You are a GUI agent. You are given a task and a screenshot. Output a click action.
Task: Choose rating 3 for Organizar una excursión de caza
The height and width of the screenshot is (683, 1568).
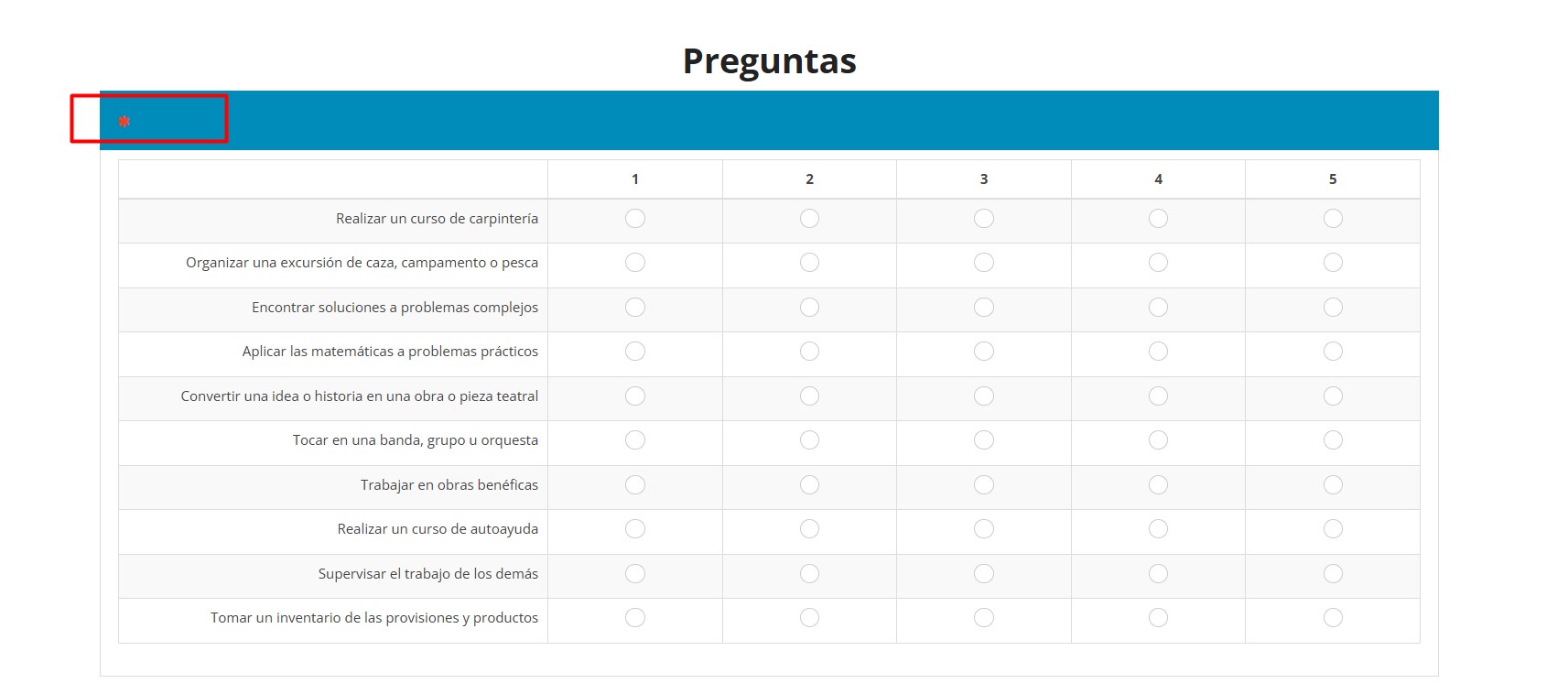984,263
